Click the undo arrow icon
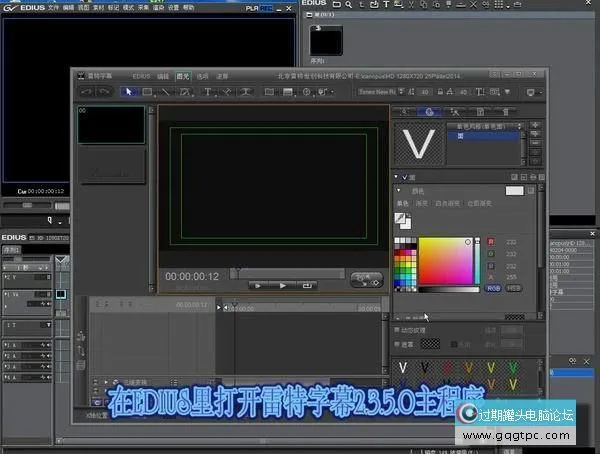The image size is (600, 454). click(88, 92)
